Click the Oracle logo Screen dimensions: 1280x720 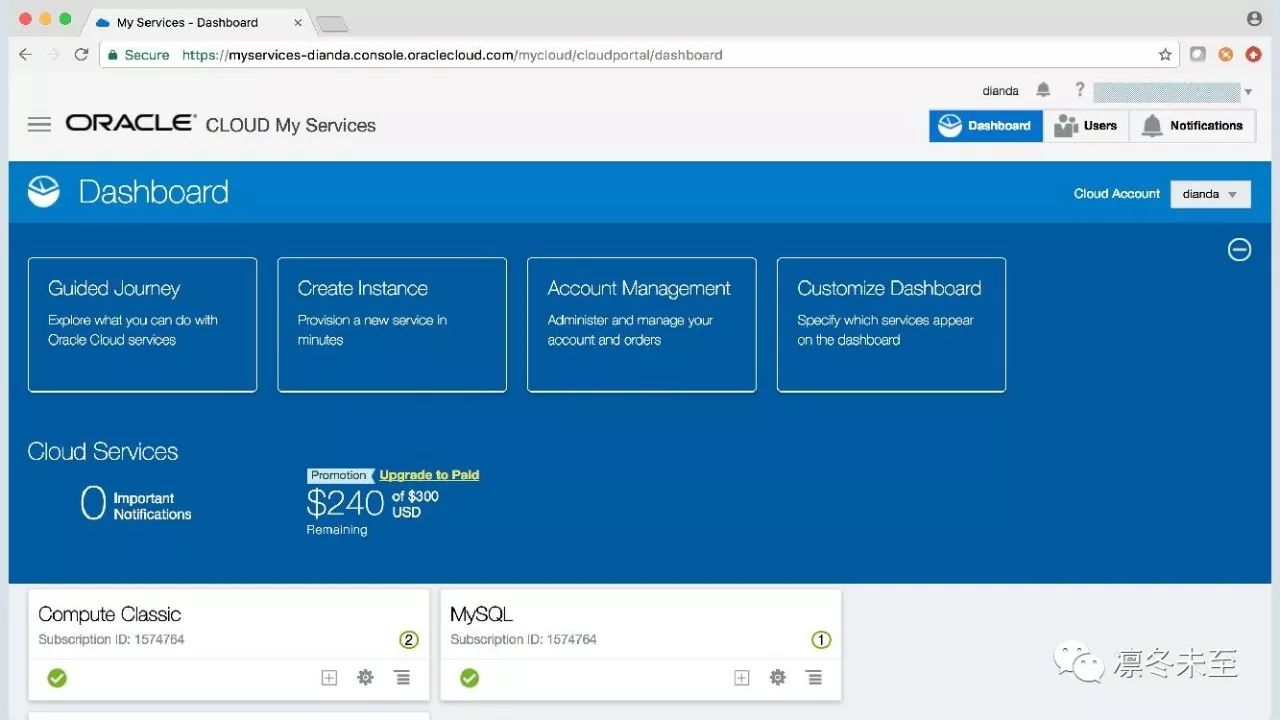(x=131, y=123)
